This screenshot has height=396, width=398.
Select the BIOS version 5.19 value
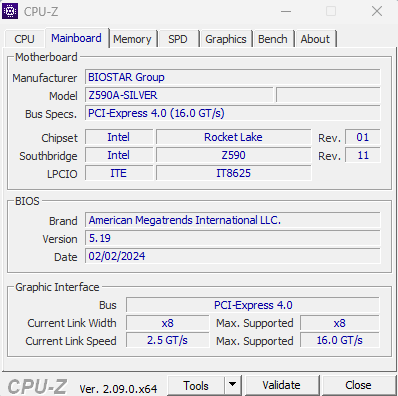pyautogui.click(x=233, y=238)
